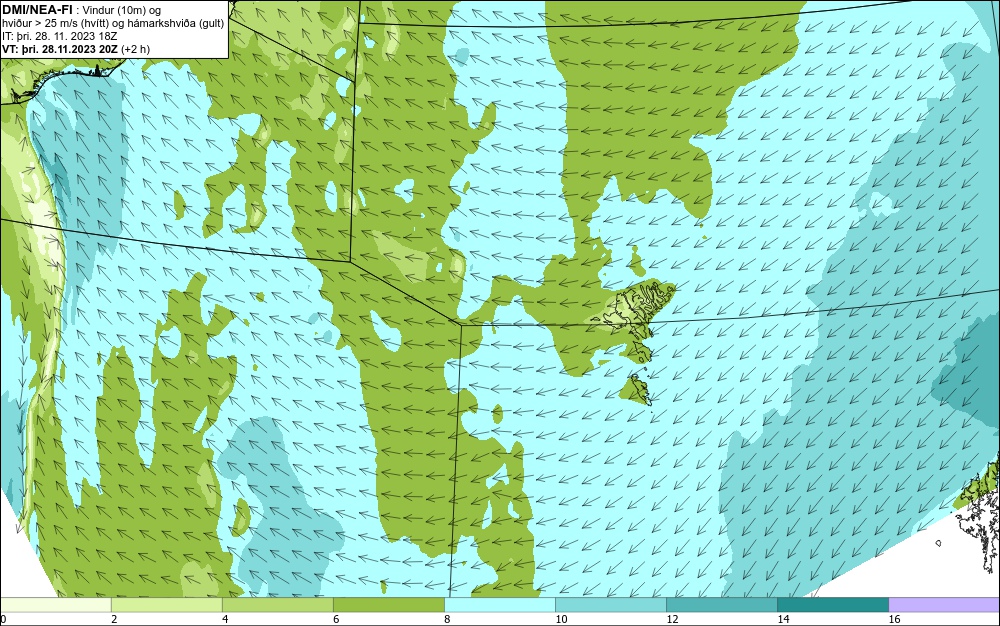Click the DMI/NEA-FI title text
Image resolution: width=1000 pixels, height=626 pixels.
click(36, 10)
